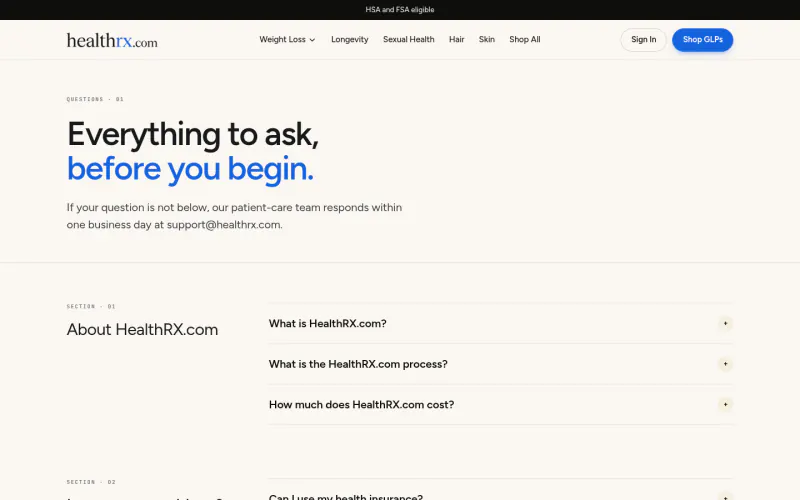
Task: Click the 'Everything to ask,' headline
Action: point(193,135)
